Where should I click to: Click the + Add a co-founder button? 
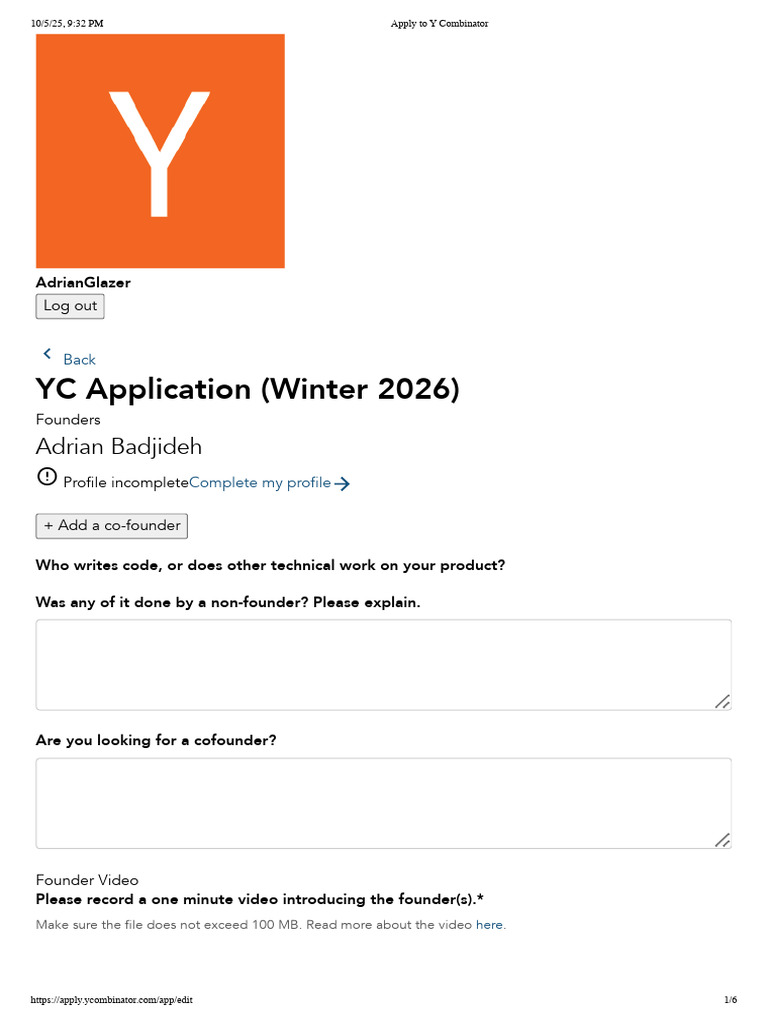112,526
